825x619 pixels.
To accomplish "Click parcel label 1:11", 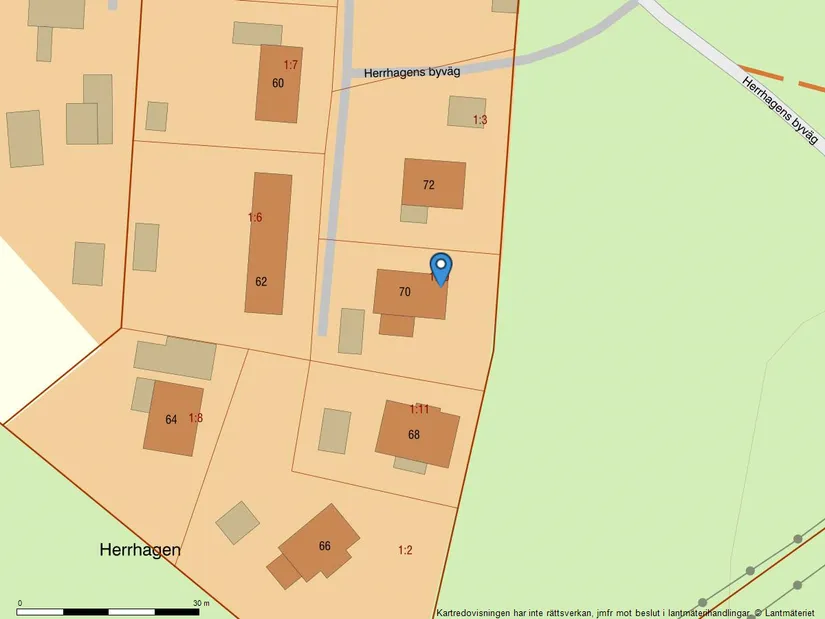I will 419,409.
